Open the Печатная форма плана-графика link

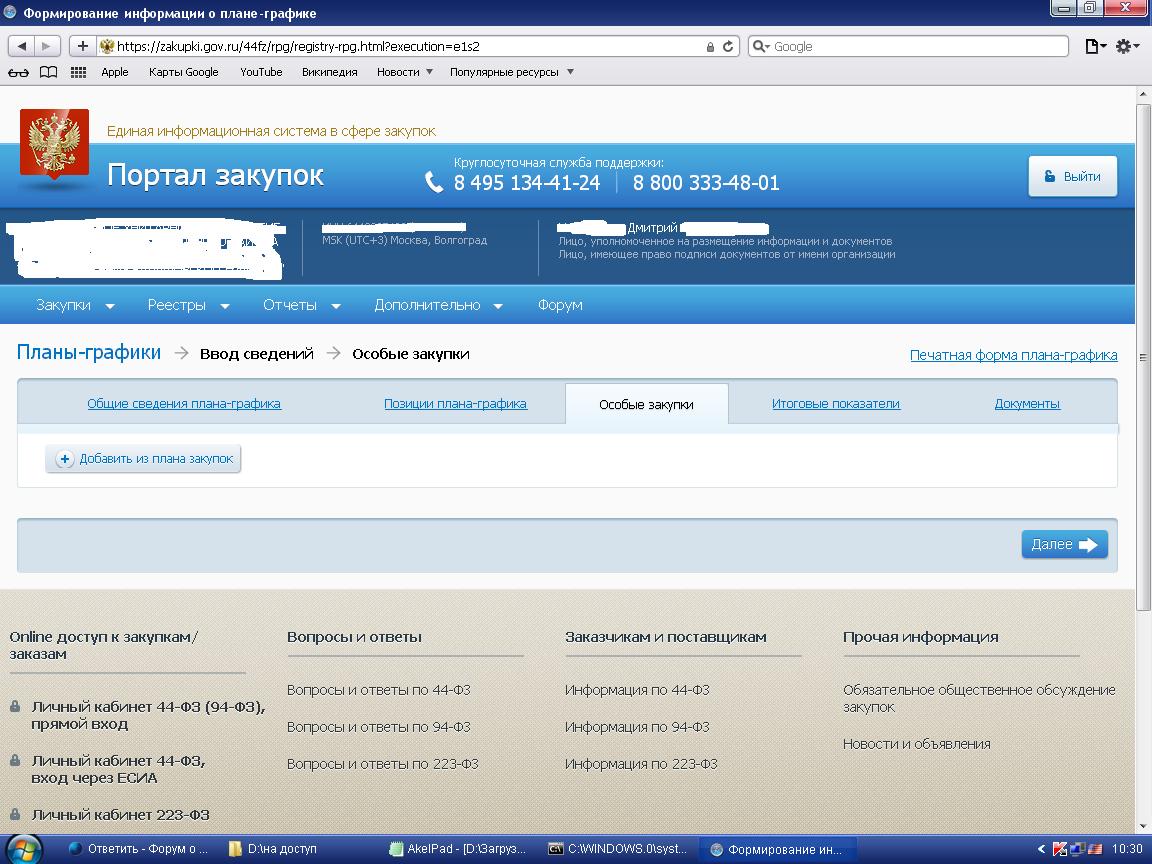(1013, 355)
